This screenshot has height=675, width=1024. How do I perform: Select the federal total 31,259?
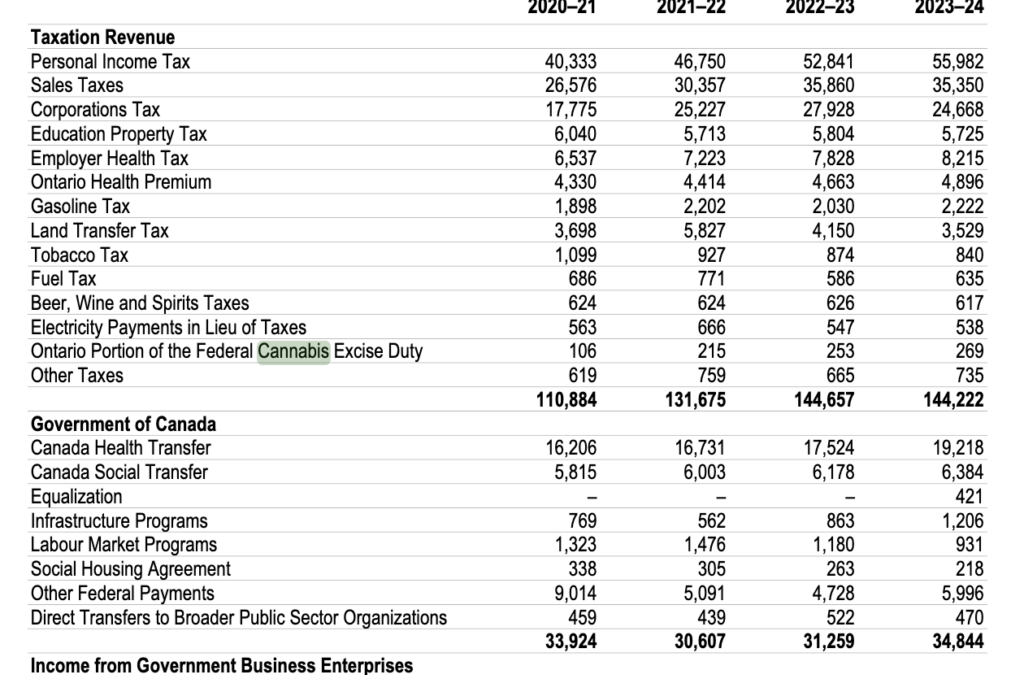click(828, 641)
